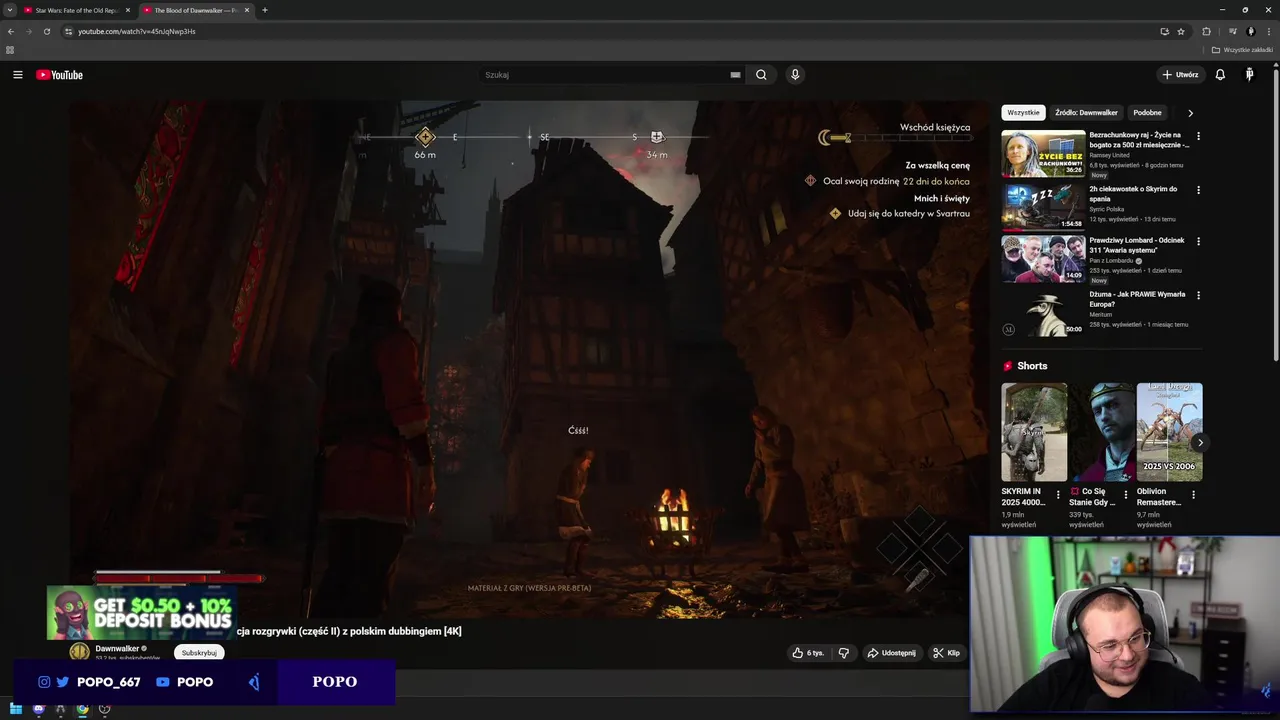Open Bezrachunkowy raj video thumbnail
1280x720 pixels.
click(1043, 154)
